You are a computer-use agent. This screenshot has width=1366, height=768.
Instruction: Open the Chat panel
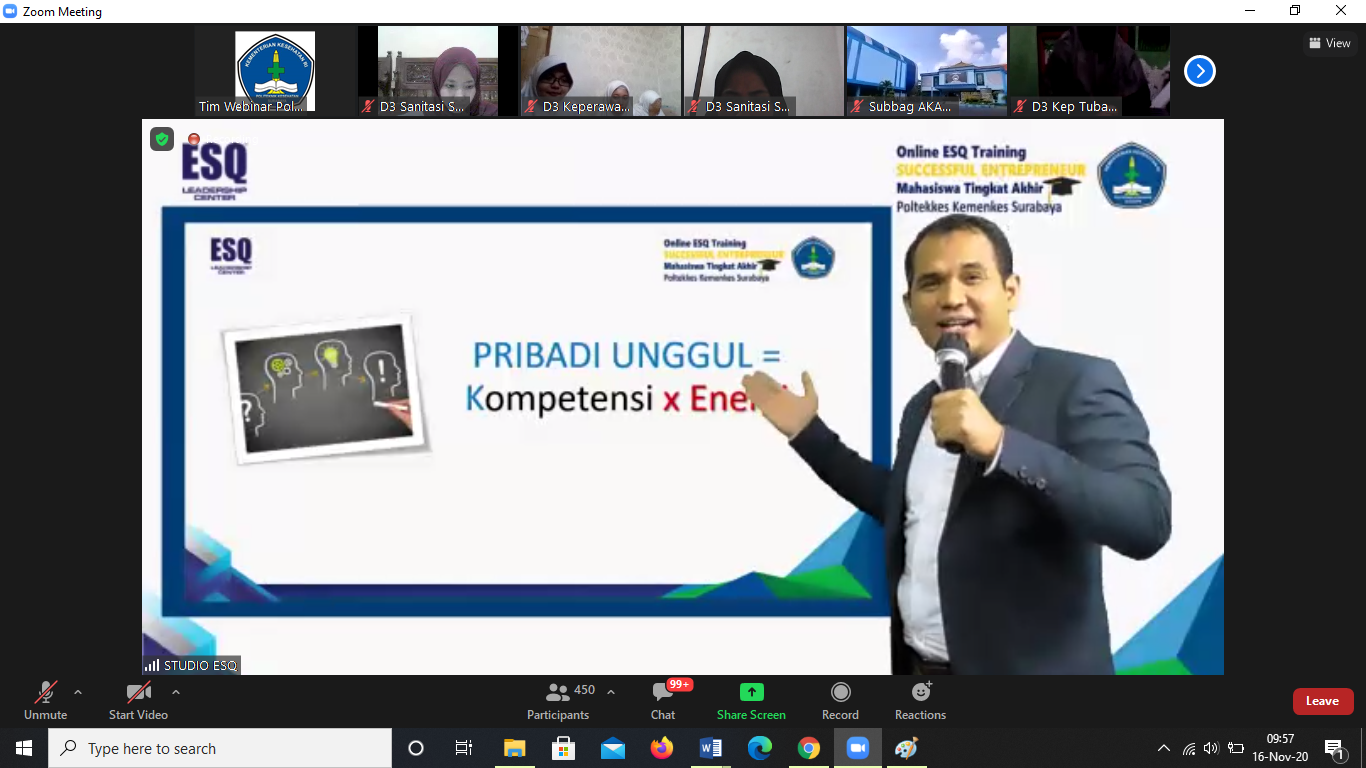(x=662, y=701)
